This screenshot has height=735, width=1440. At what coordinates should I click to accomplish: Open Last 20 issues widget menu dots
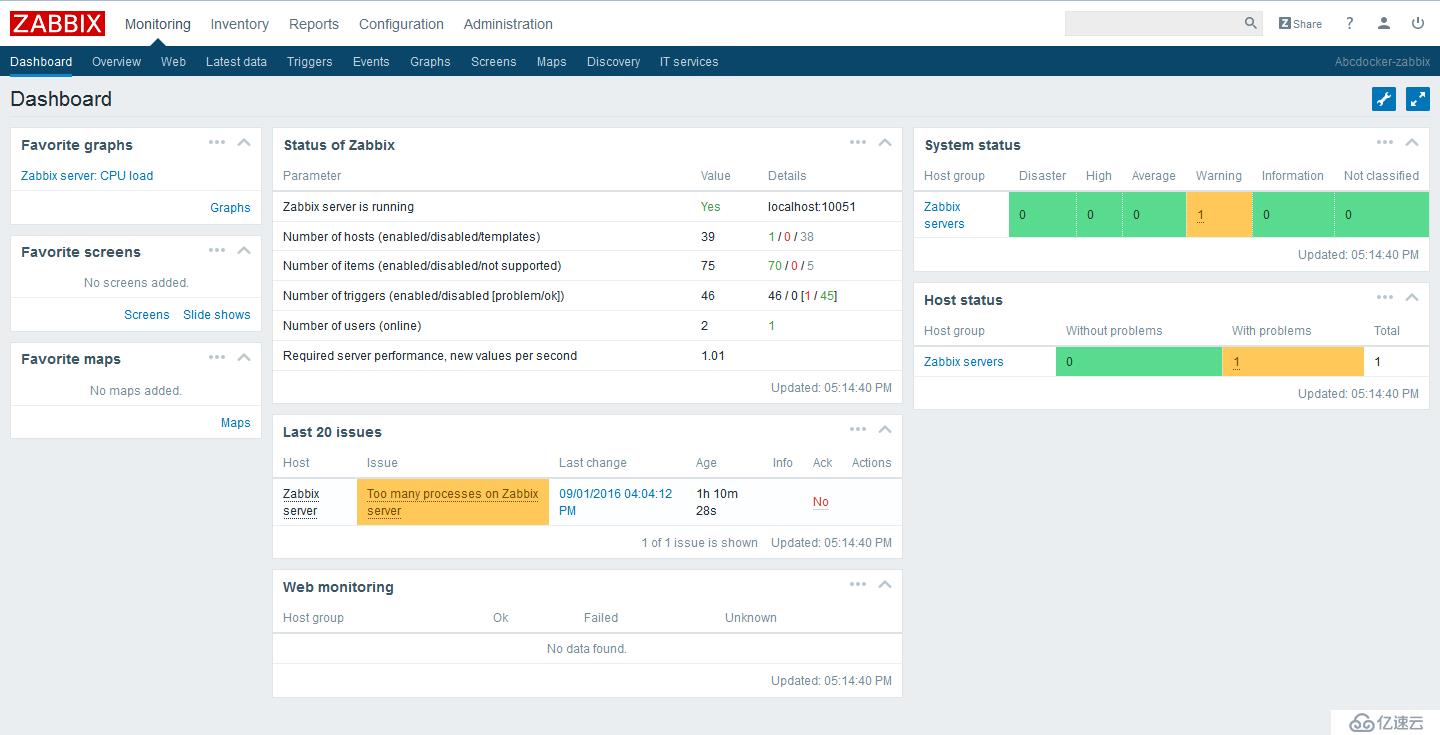pos(858,429)
